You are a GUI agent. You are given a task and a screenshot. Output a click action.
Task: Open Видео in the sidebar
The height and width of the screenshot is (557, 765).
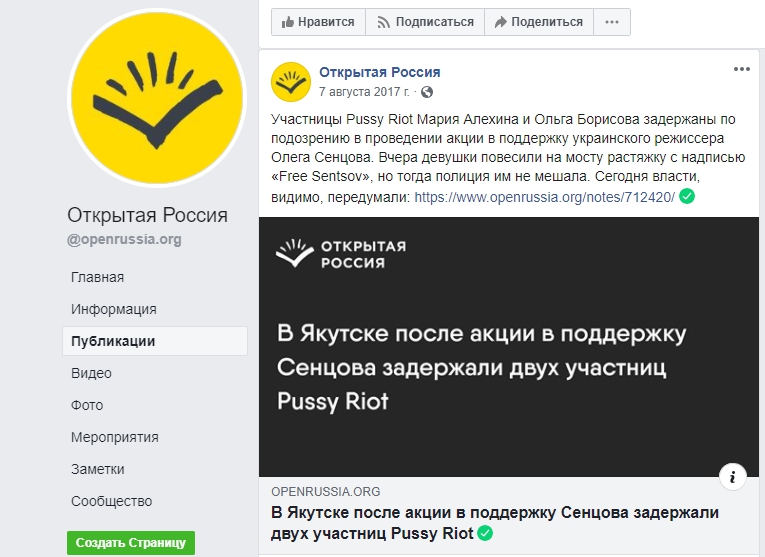coord(91,373)
